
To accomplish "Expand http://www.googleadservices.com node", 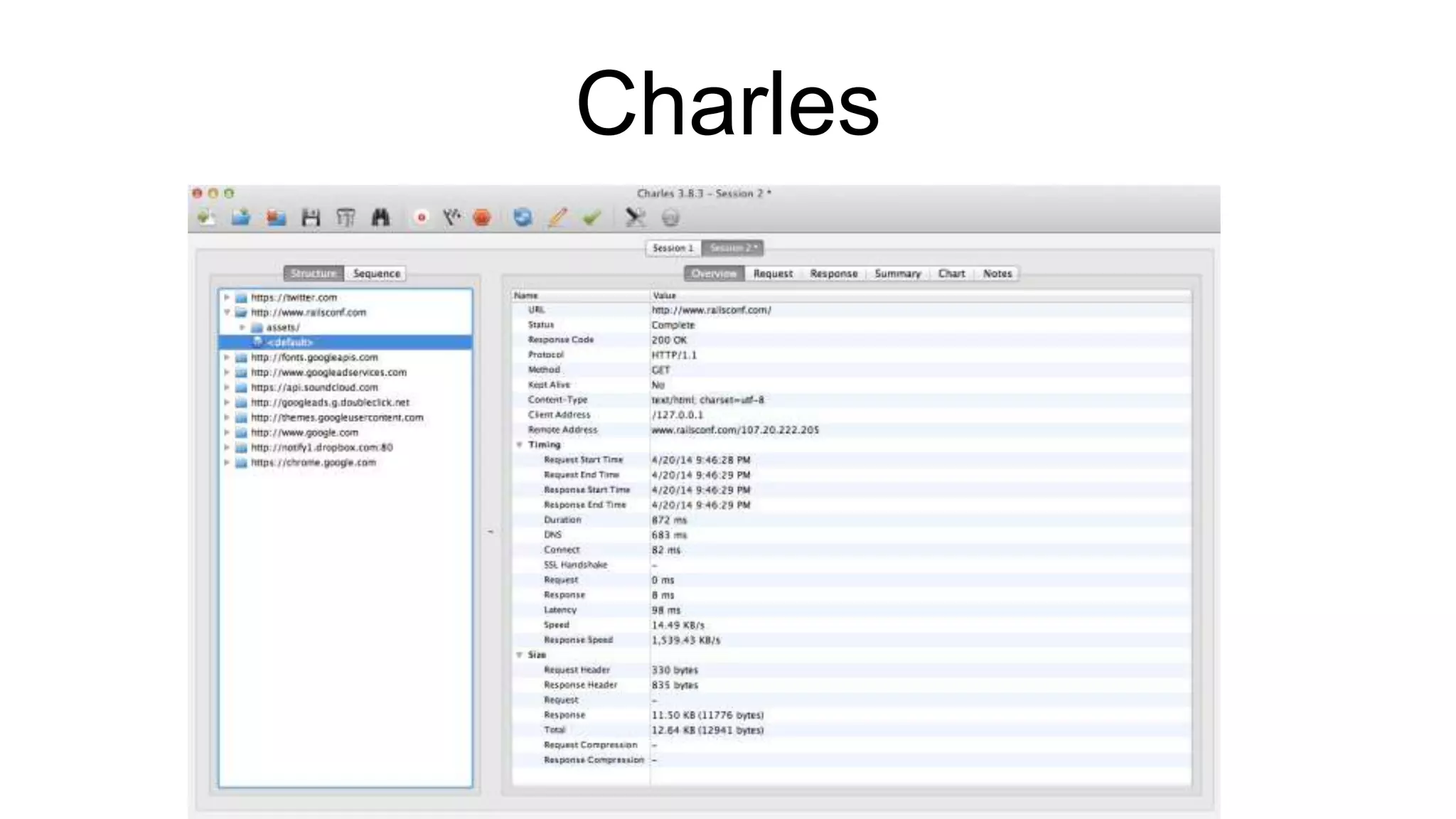I will [227, 373].
